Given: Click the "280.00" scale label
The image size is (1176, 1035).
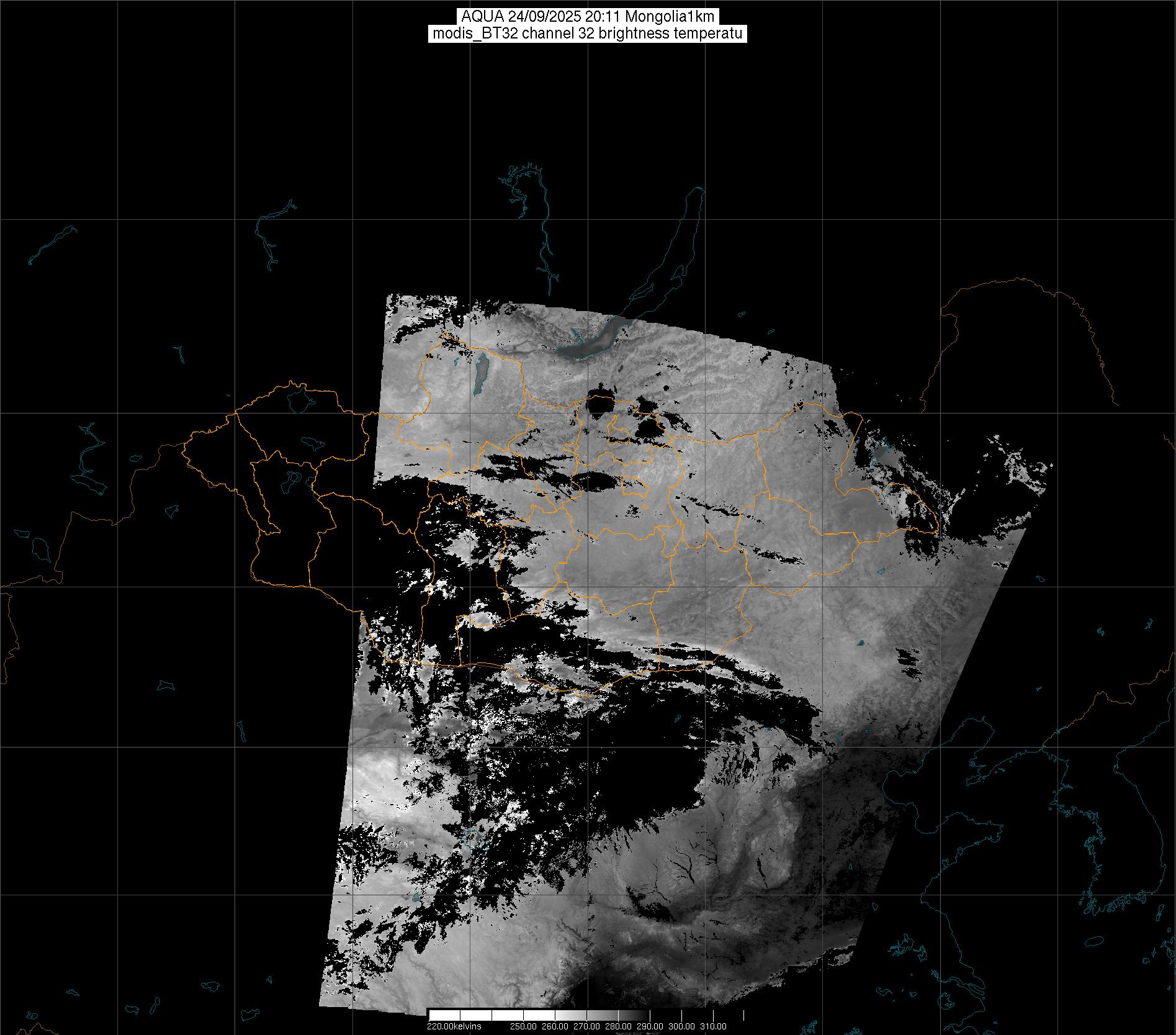Looking at the screenshot, I should pos(619,1026).
